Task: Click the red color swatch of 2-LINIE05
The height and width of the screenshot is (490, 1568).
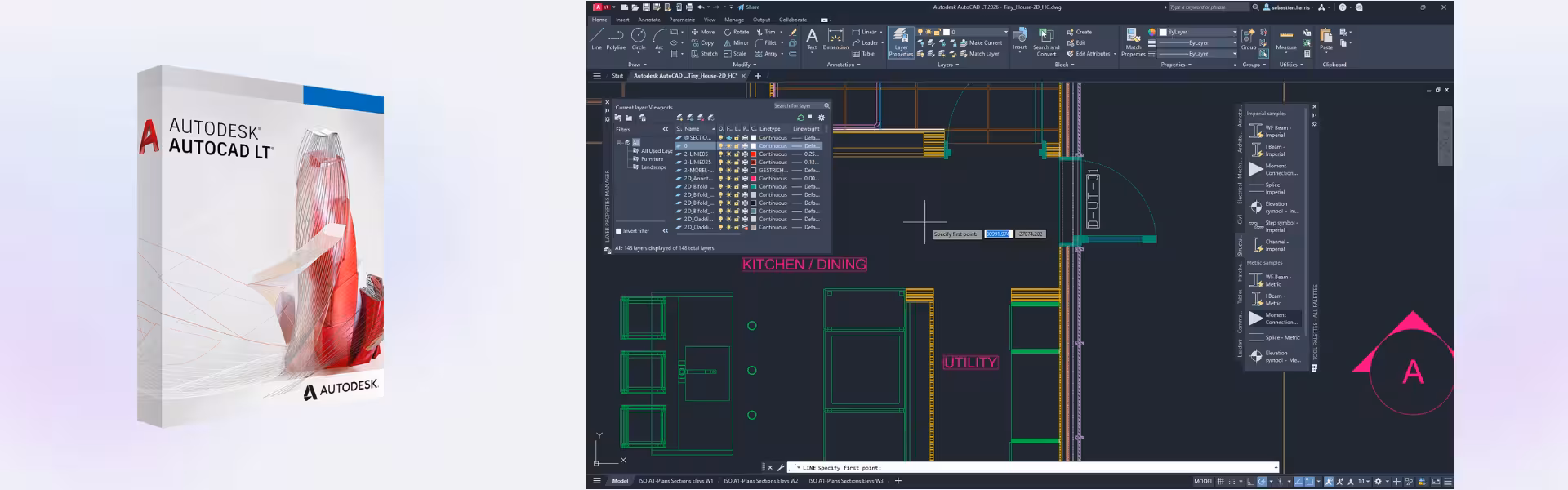Action: (x=753, y=154)
